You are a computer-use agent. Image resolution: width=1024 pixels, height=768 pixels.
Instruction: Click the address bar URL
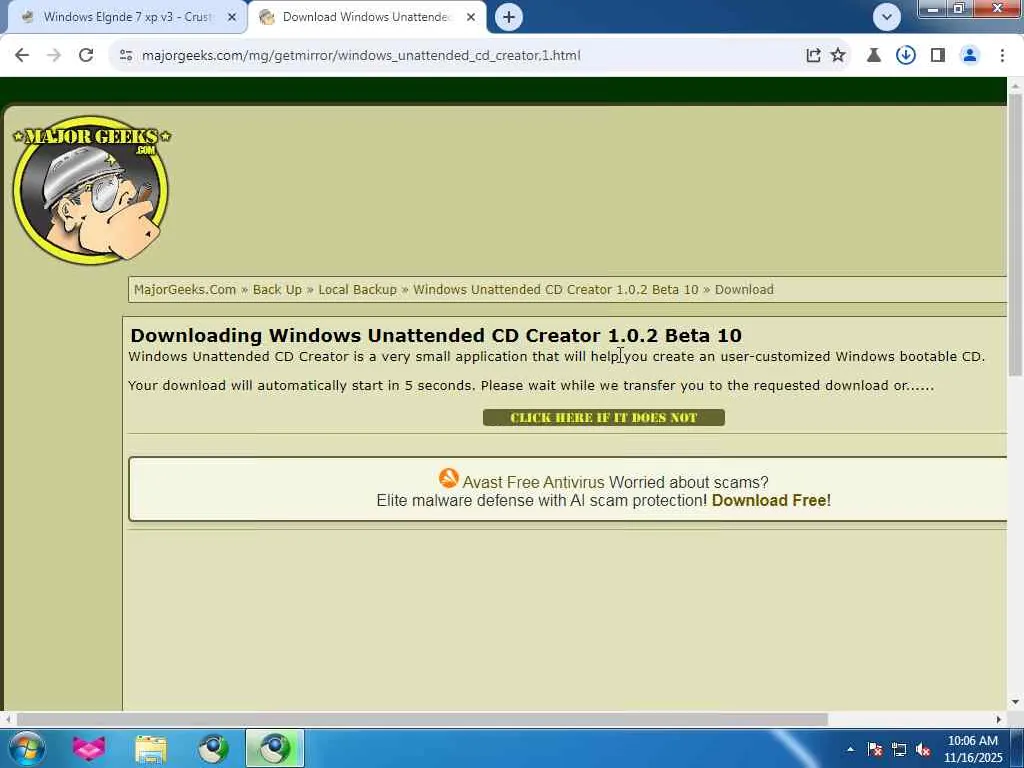click(360, 56)
